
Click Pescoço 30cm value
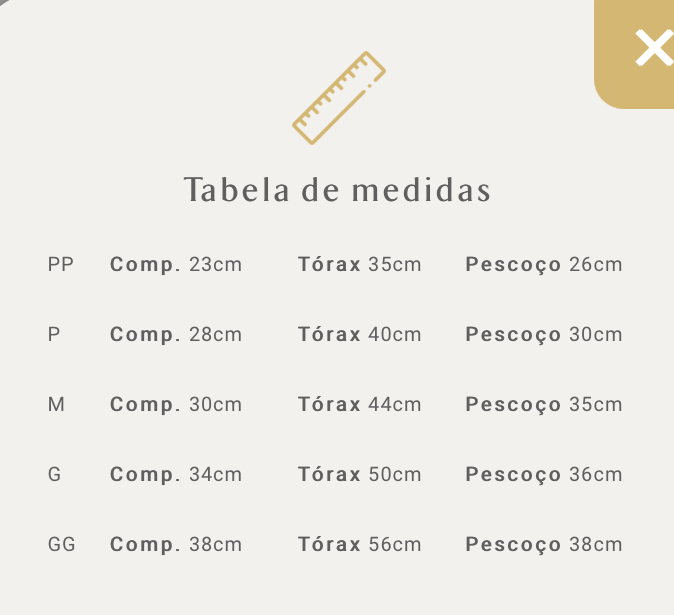544,335
